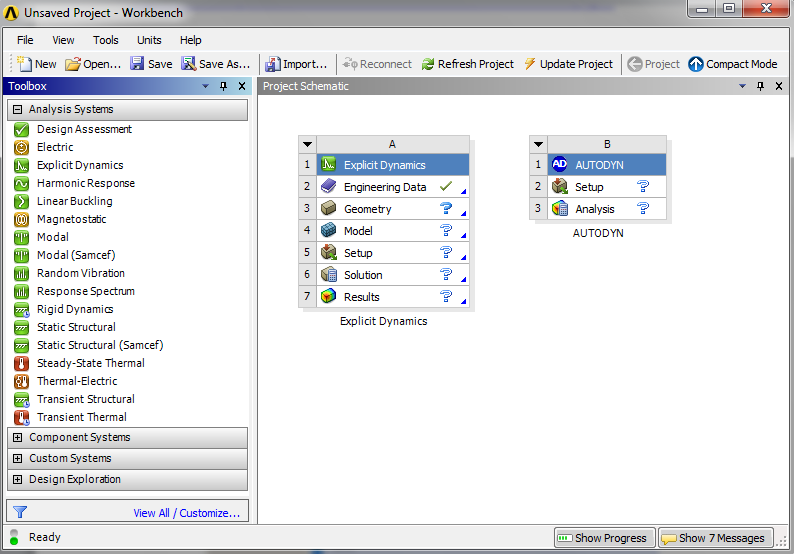Collapse the Analysis Systems group
Screen dimensions: 794x554
pos(18,109)
